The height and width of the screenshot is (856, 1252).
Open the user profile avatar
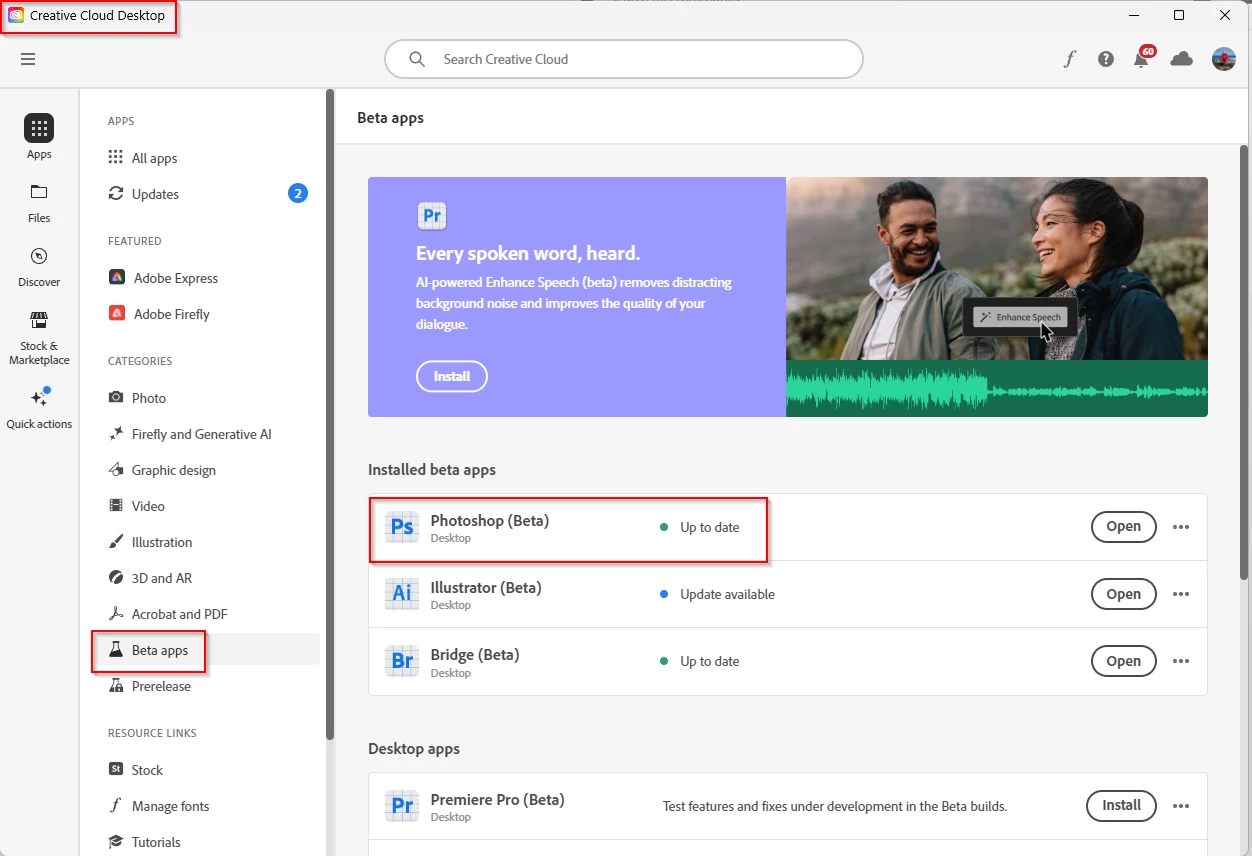[1223, 59]
